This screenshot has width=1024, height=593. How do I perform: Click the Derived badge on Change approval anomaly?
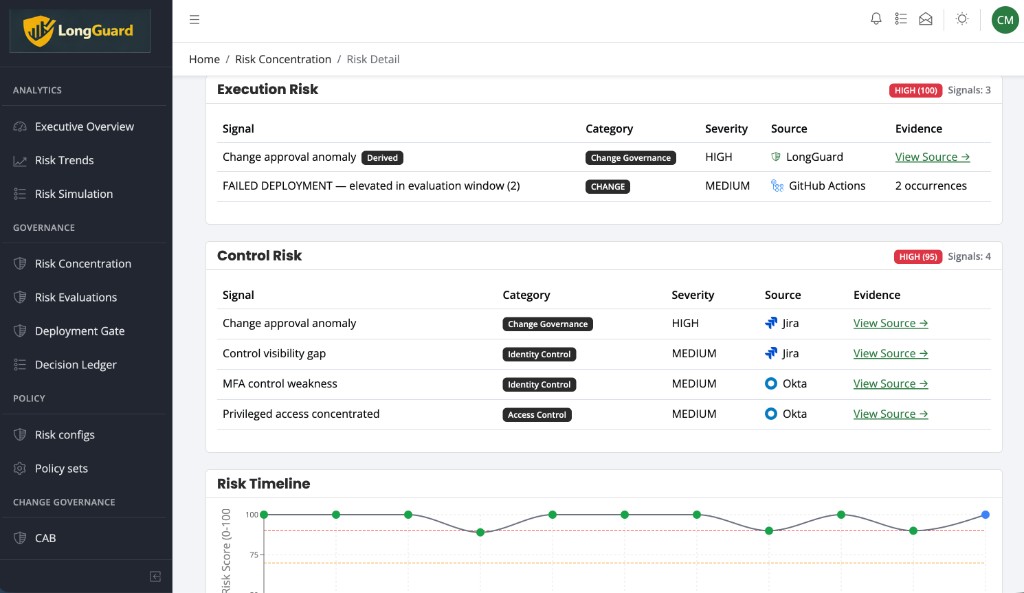tap(384, 158)
